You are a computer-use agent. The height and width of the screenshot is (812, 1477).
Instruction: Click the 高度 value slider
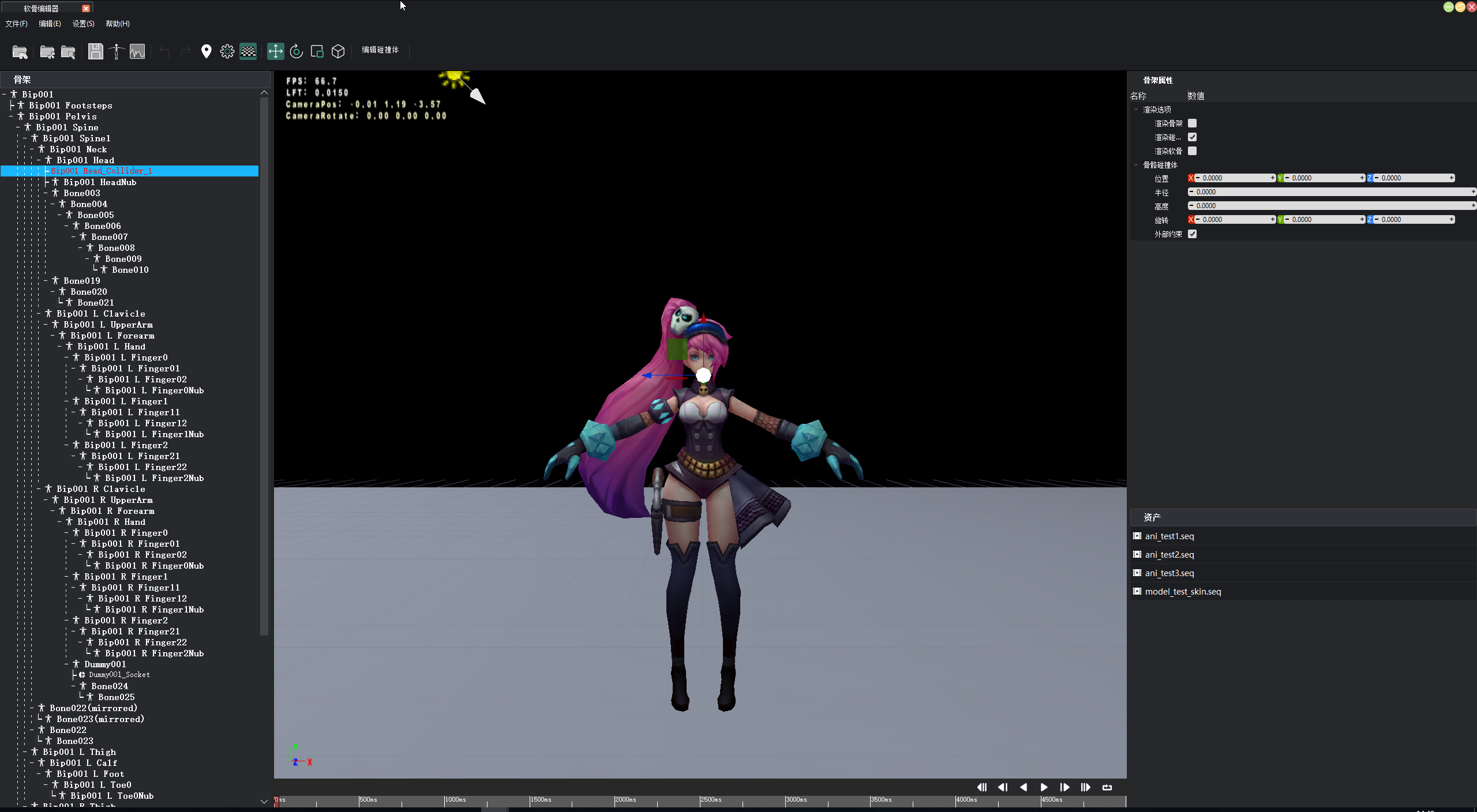(1331, 205)
